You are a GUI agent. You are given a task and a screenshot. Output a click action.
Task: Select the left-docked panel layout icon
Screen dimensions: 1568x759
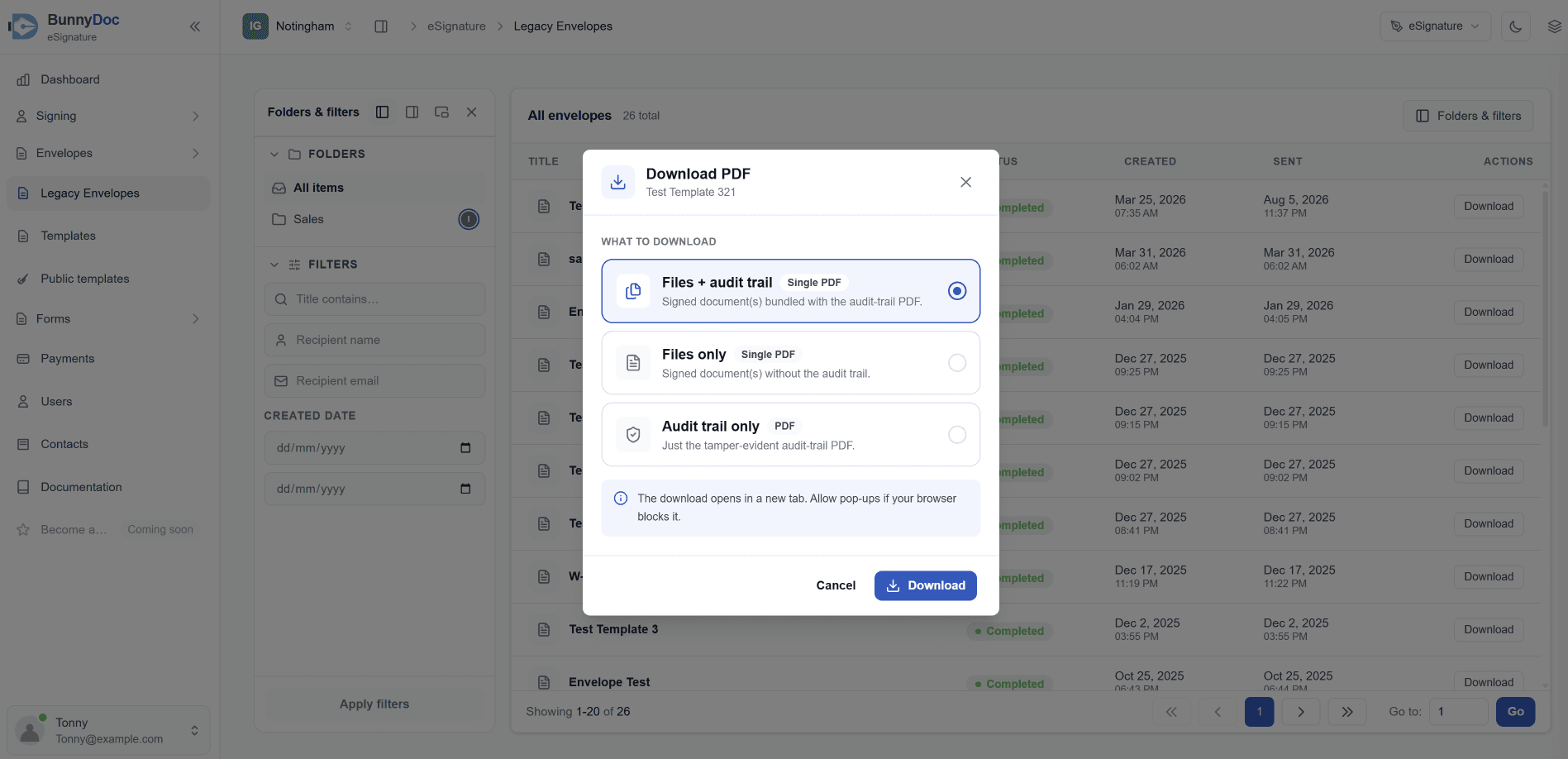(382, 112)
